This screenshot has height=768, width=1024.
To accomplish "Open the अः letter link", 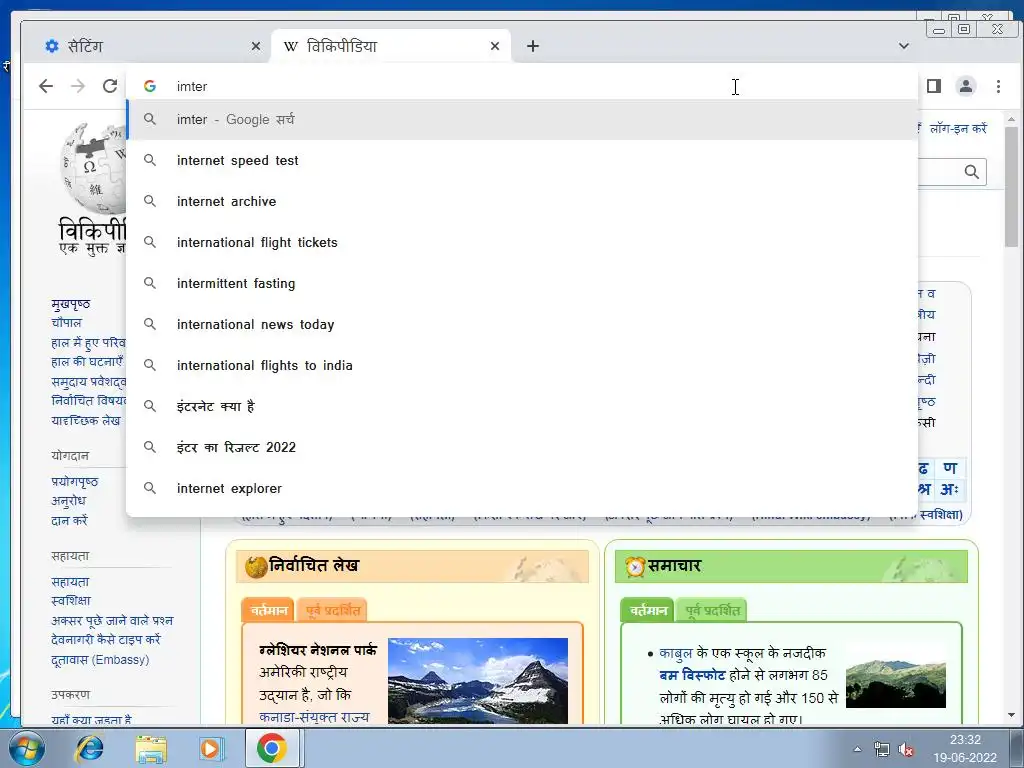I will click(950, 489).
